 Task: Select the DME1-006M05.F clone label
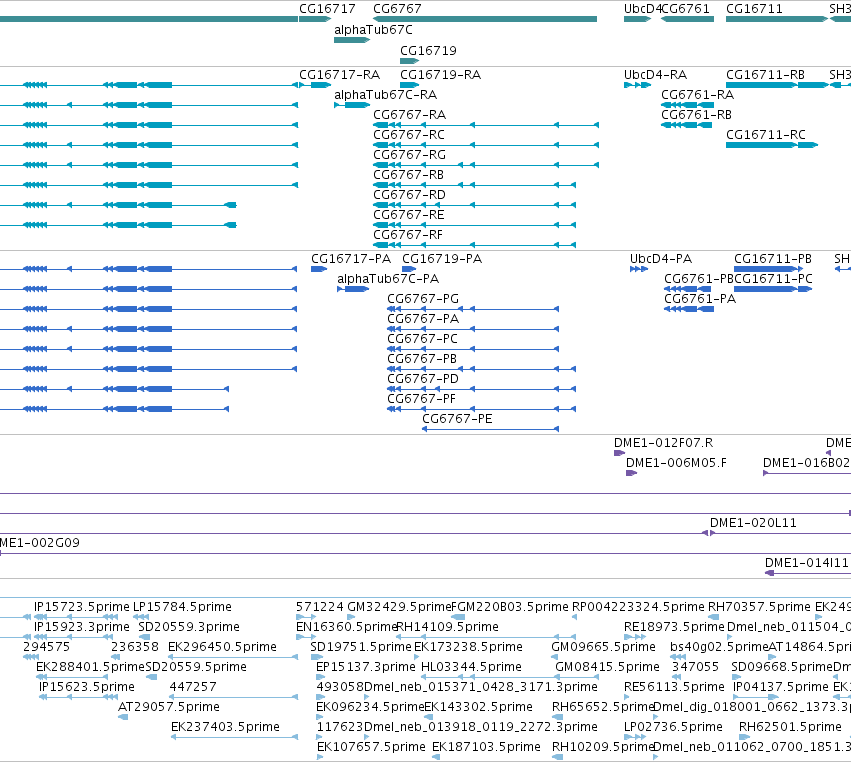[x=676, y=463]
